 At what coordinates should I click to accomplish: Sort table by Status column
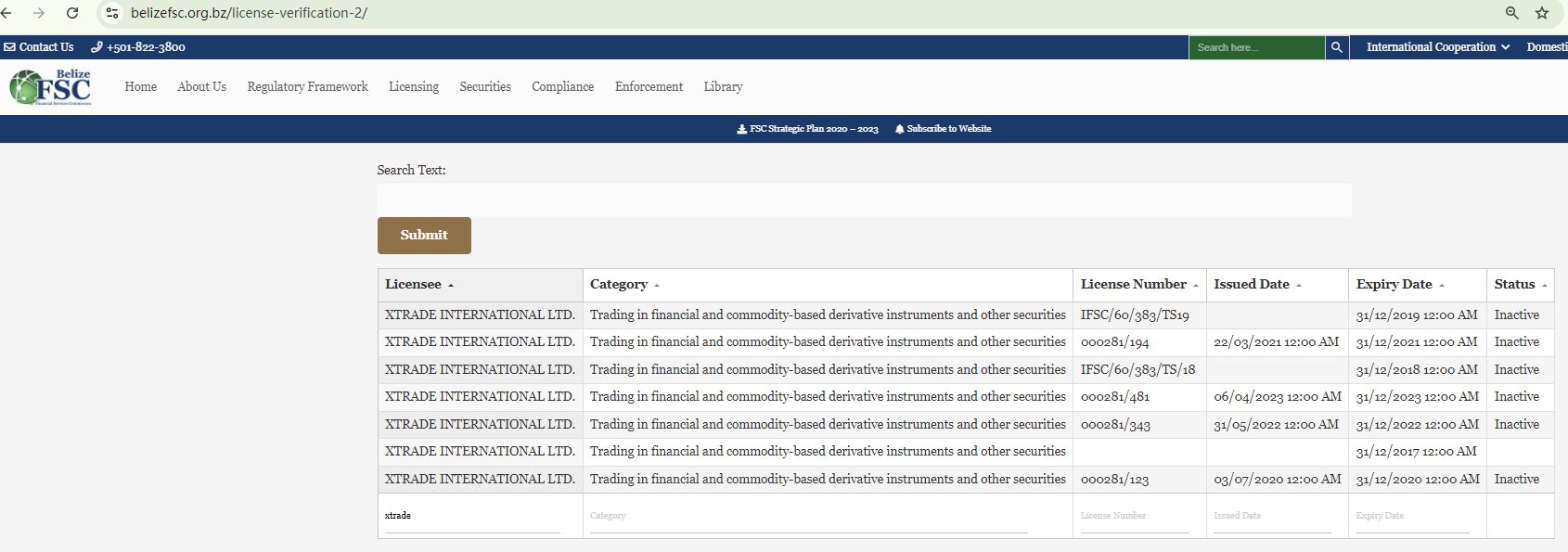click(x=1521, y=285)
